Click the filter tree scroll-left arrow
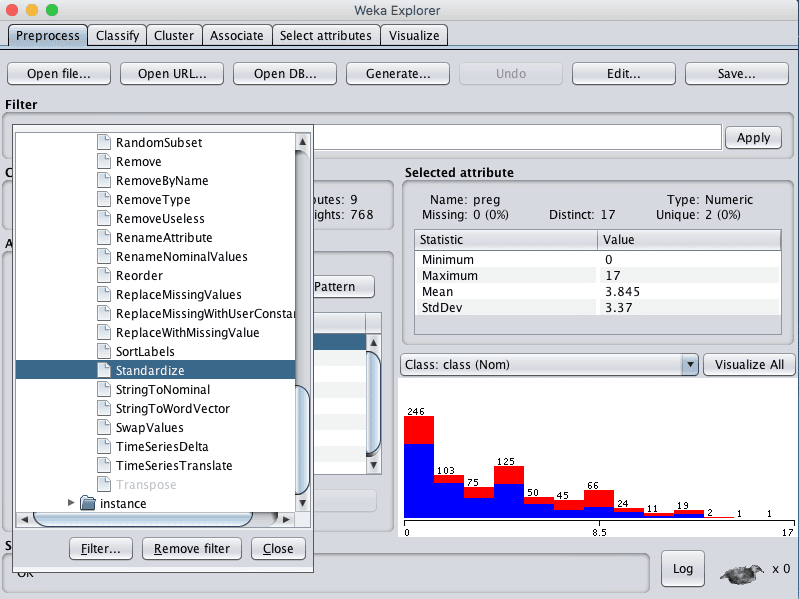799x599 pixels. (x=24, y=520)
